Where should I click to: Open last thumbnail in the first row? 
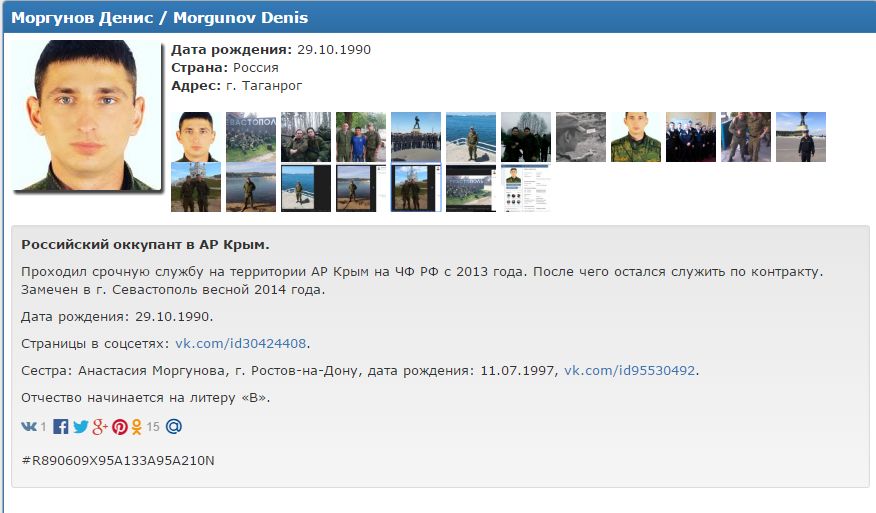coord(801,137)
